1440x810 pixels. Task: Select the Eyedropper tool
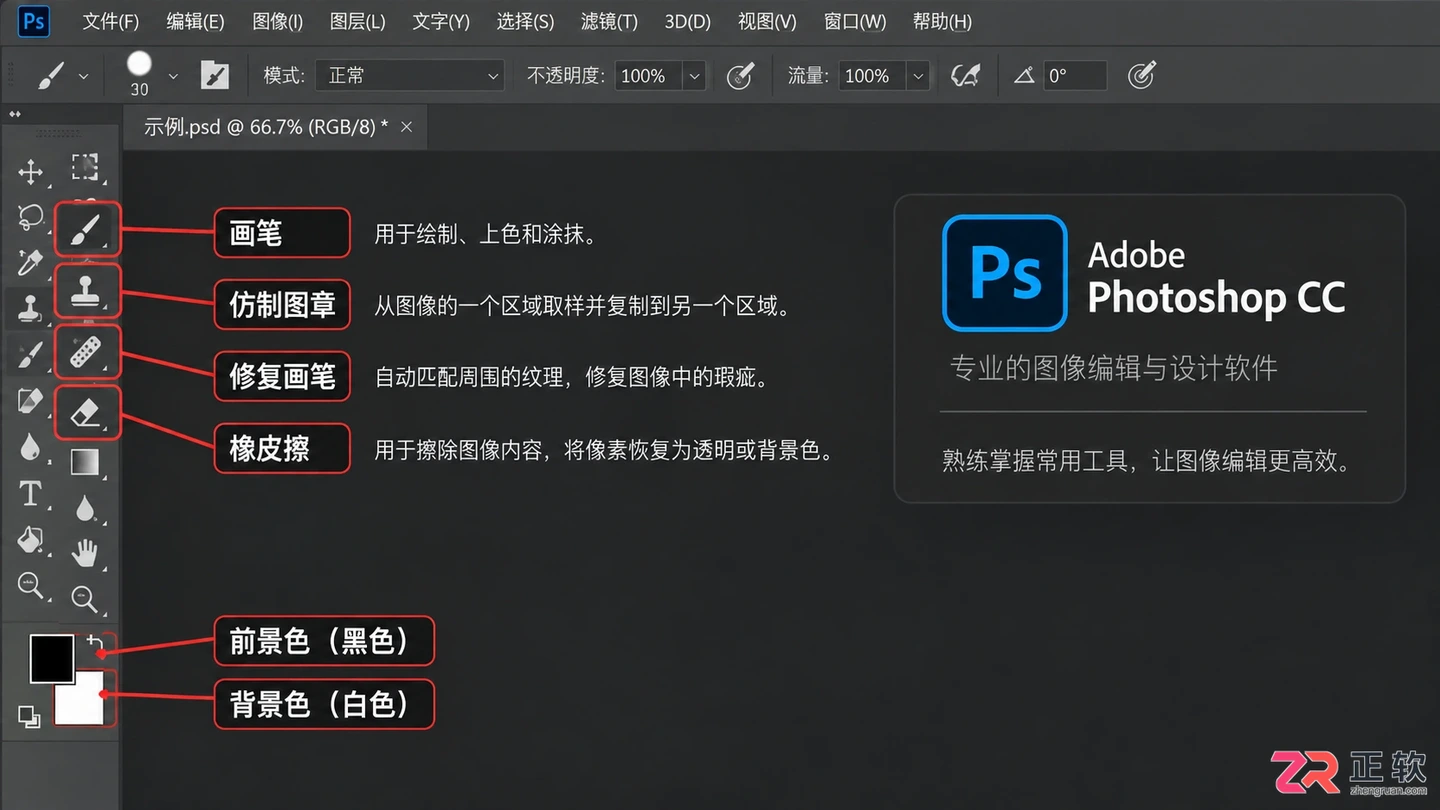(x=31, y=262)
